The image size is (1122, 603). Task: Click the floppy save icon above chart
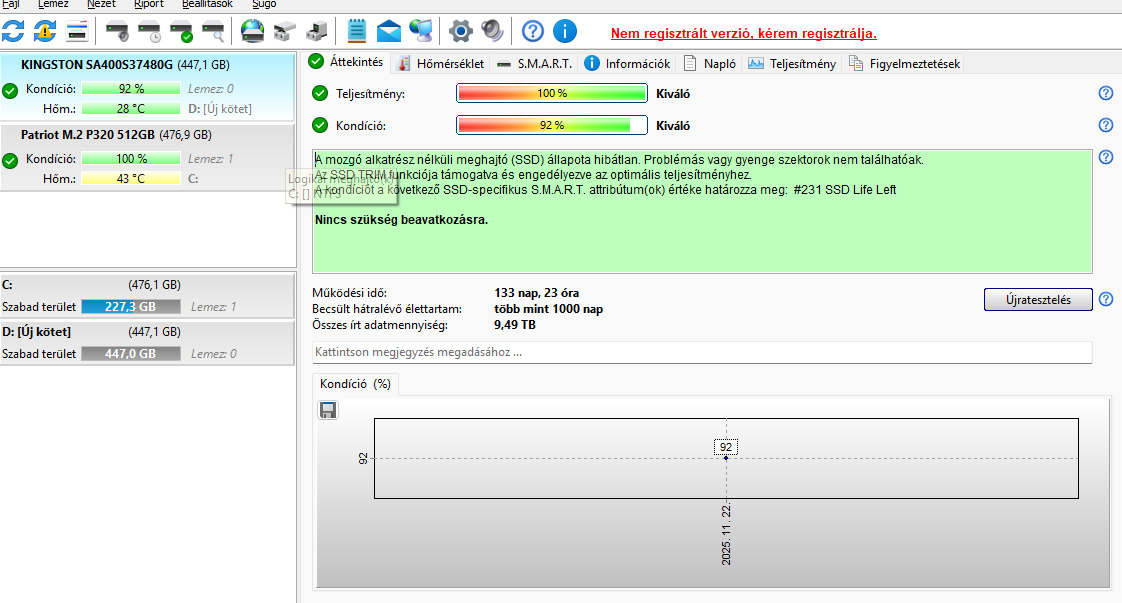(328, 410)
